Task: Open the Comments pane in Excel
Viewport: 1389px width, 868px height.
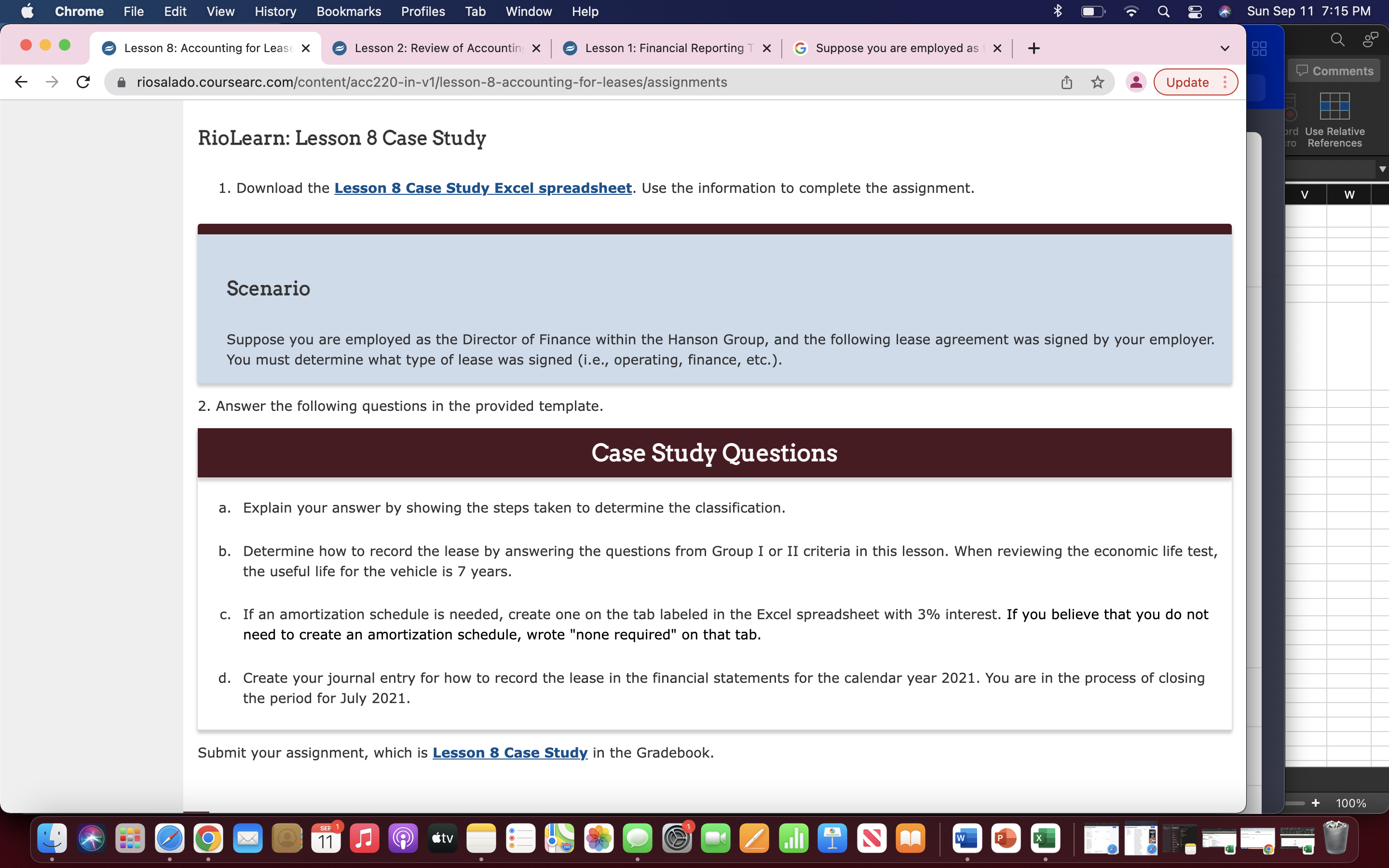Action: coord(1334,70)
